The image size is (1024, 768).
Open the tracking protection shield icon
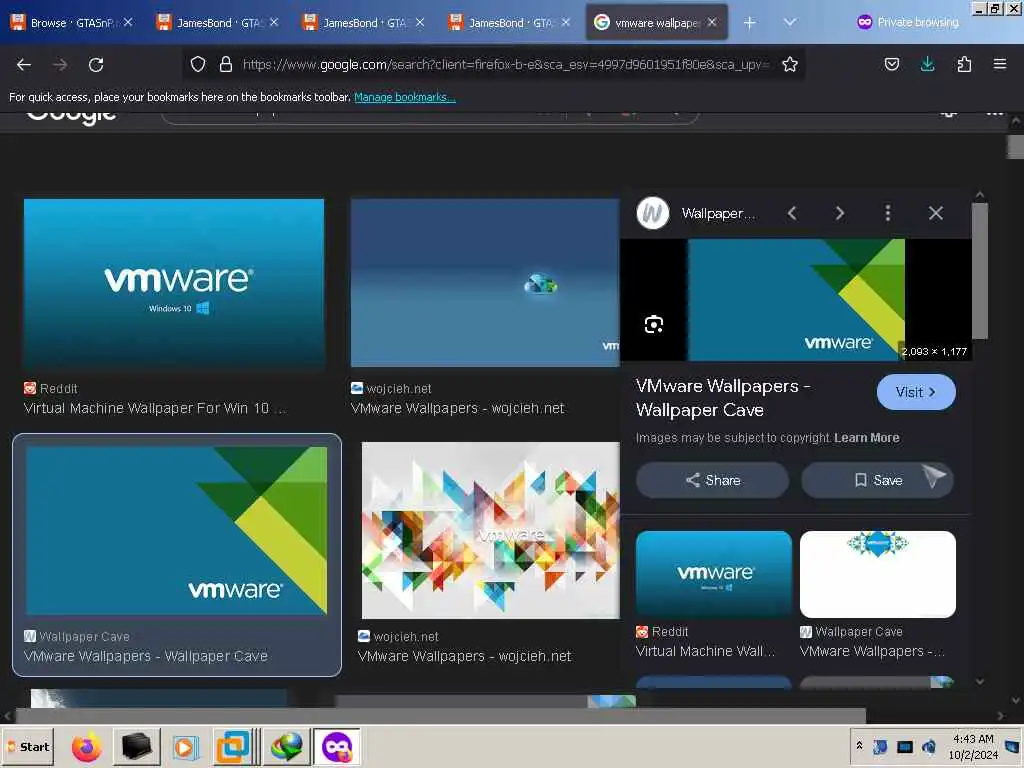(x=198, y=64)
